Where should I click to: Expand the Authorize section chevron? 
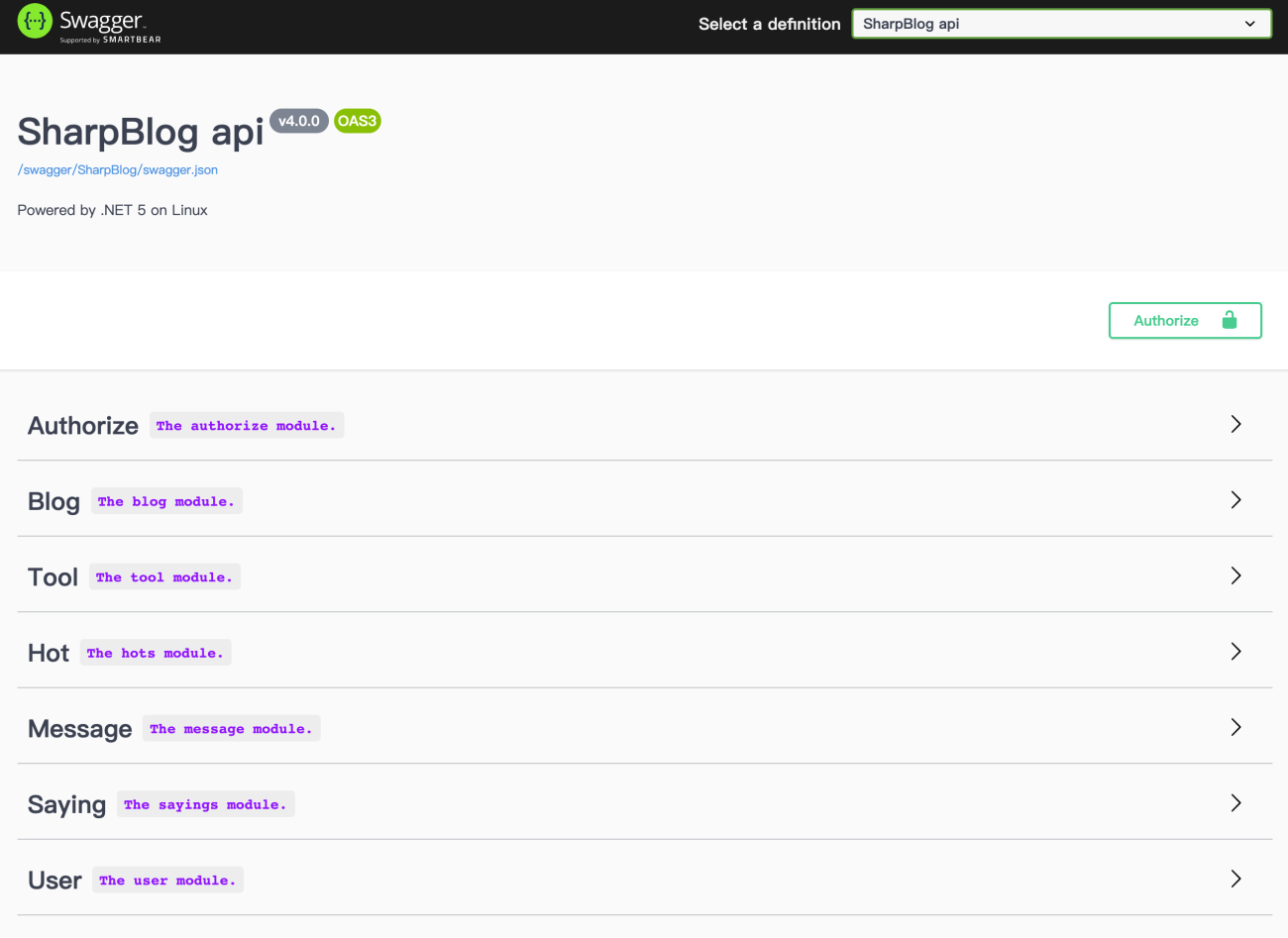(x=1235, y=424)
